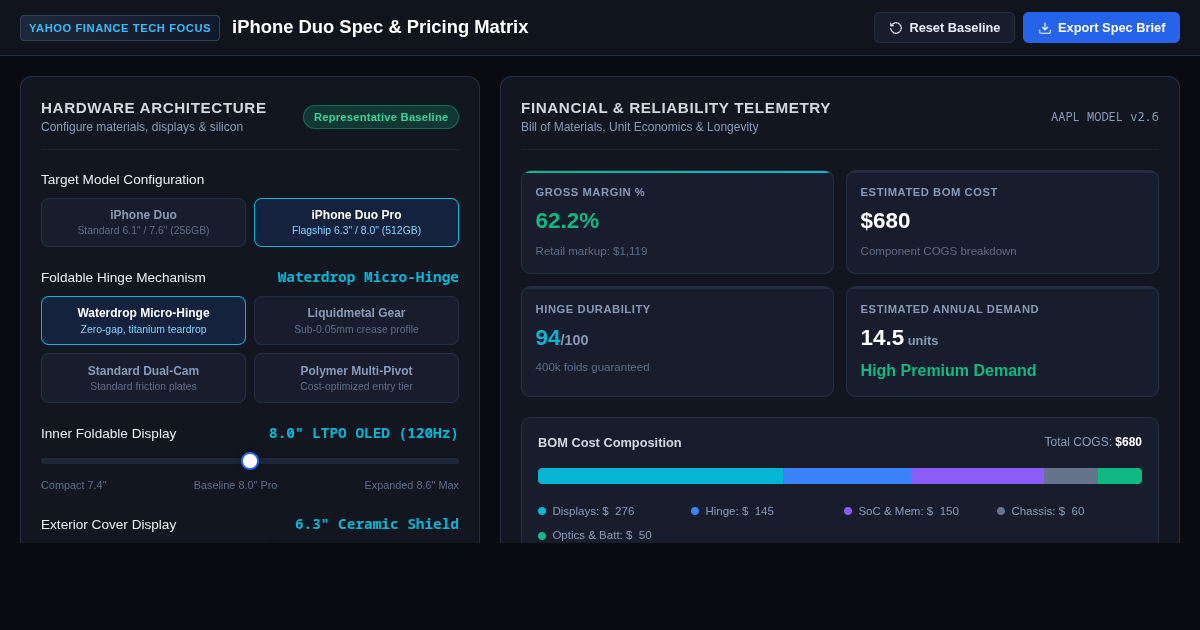The height and width of the screenshot is (630, 1200).
Task: Click the SoC & Mem: $ 150 legend entry
Action: 901,511
